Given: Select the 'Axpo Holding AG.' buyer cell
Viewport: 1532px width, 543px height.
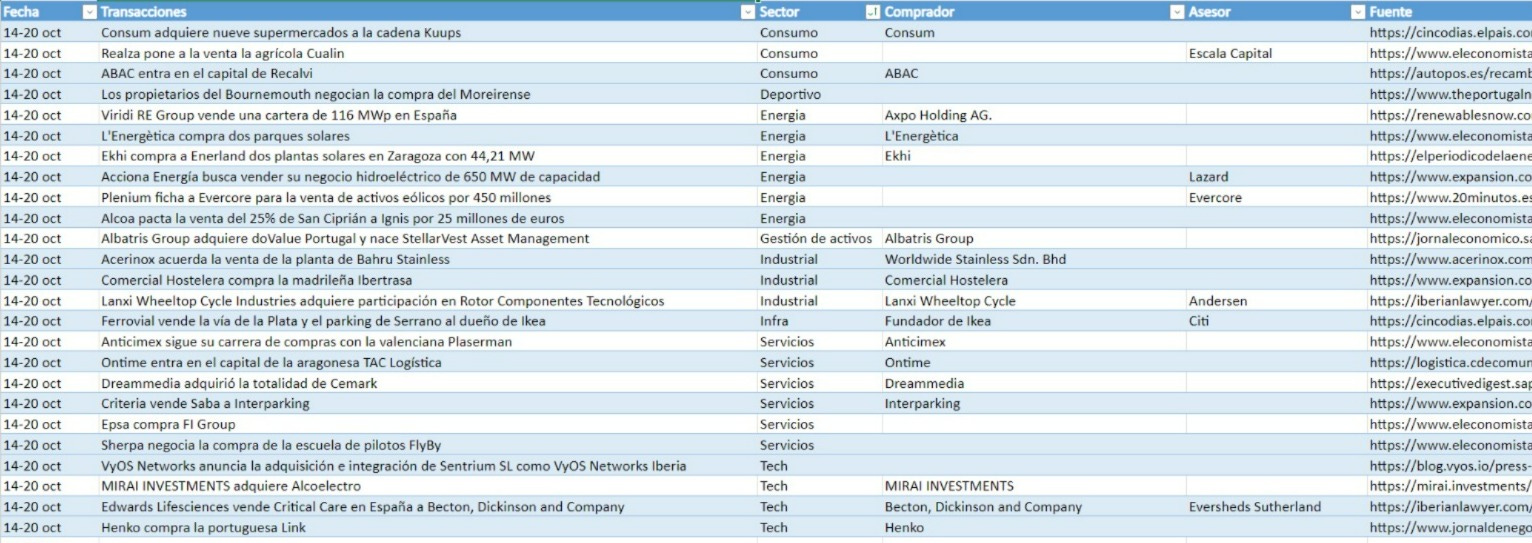Looking at the screenshot, I should tap(1034, 115).
